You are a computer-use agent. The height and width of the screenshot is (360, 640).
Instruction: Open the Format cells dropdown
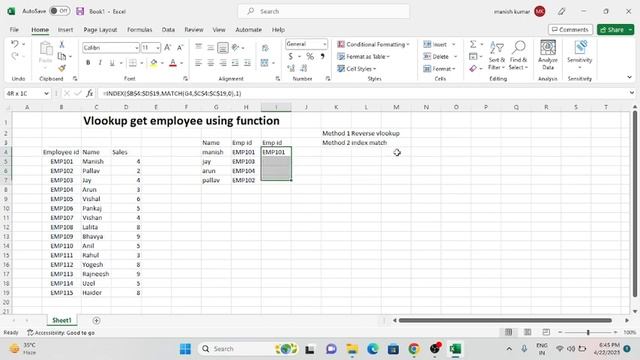[x=439, y=69]
